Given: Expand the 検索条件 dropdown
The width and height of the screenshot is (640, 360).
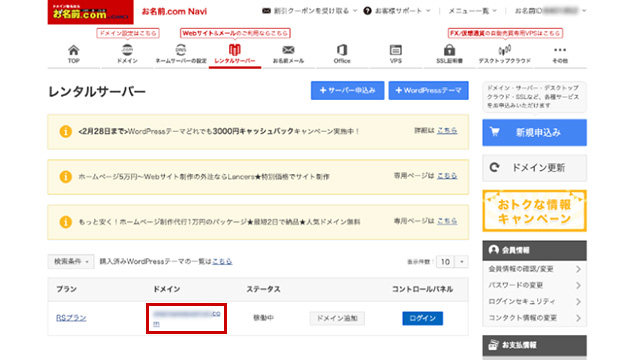Looking at the screenshot, I should (x=71, y=262).
